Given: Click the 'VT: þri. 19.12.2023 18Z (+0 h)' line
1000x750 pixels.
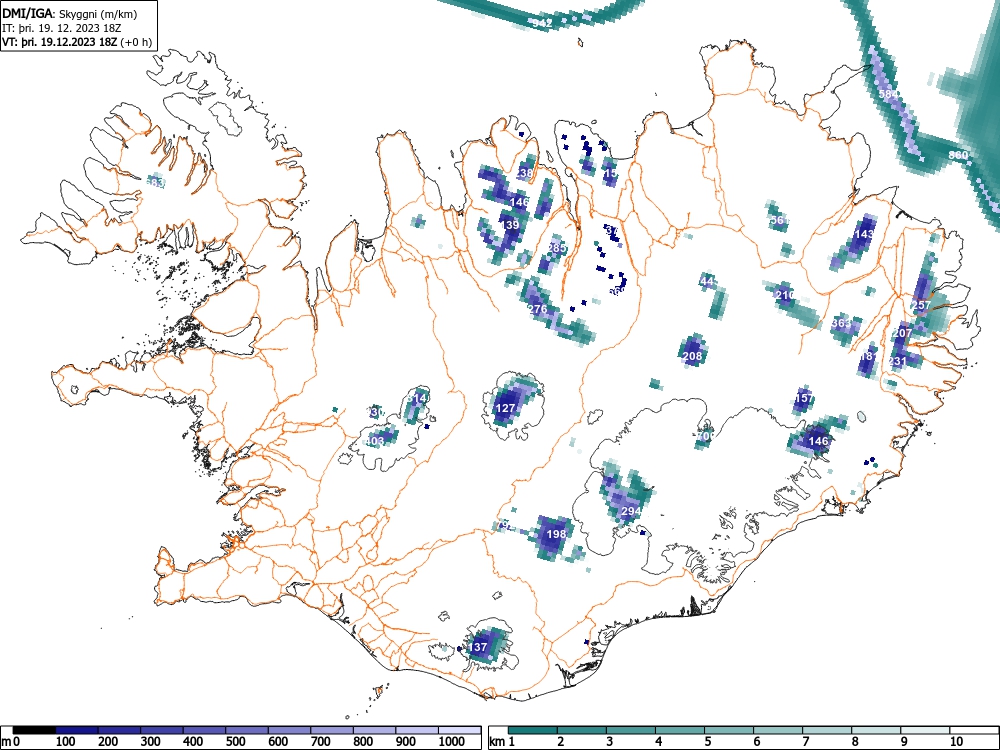Looking at the screenshot, I should coord(77,42).
